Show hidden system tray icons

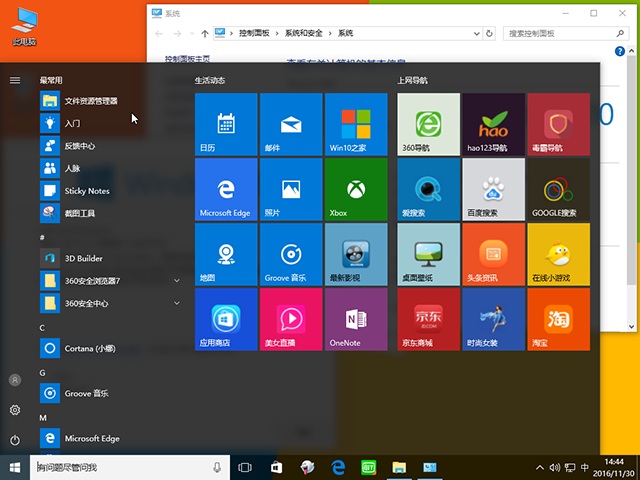coord(542,467)
